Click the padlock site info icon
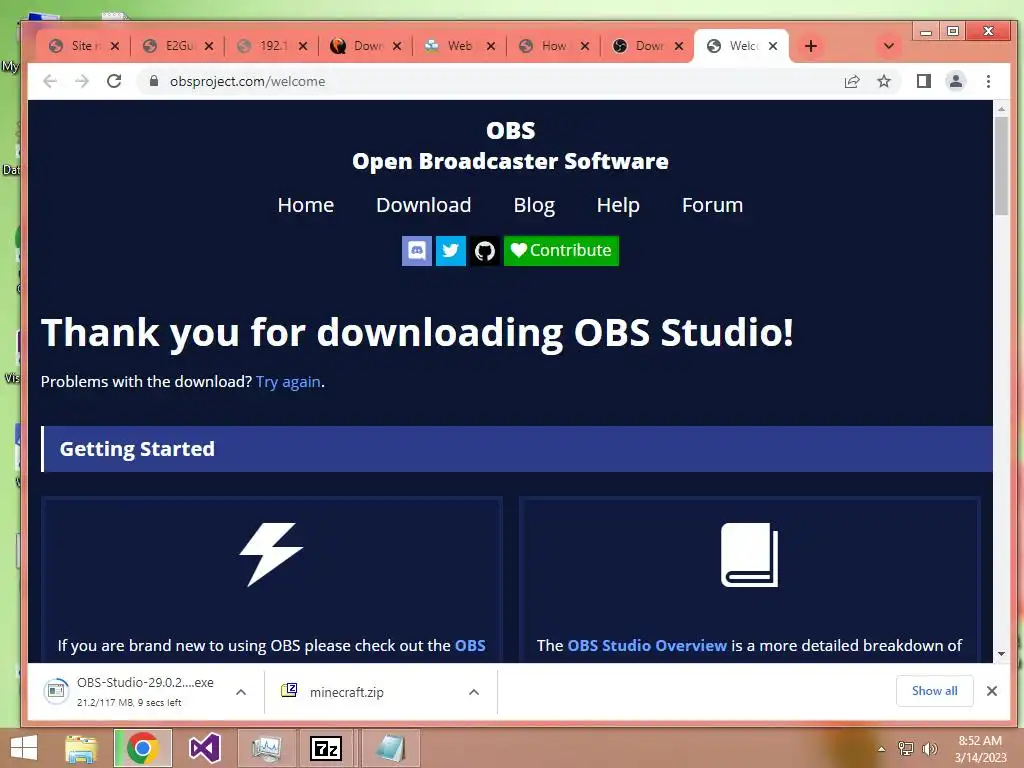Viewport: 1024px width, 768px height. coord(153,81)
